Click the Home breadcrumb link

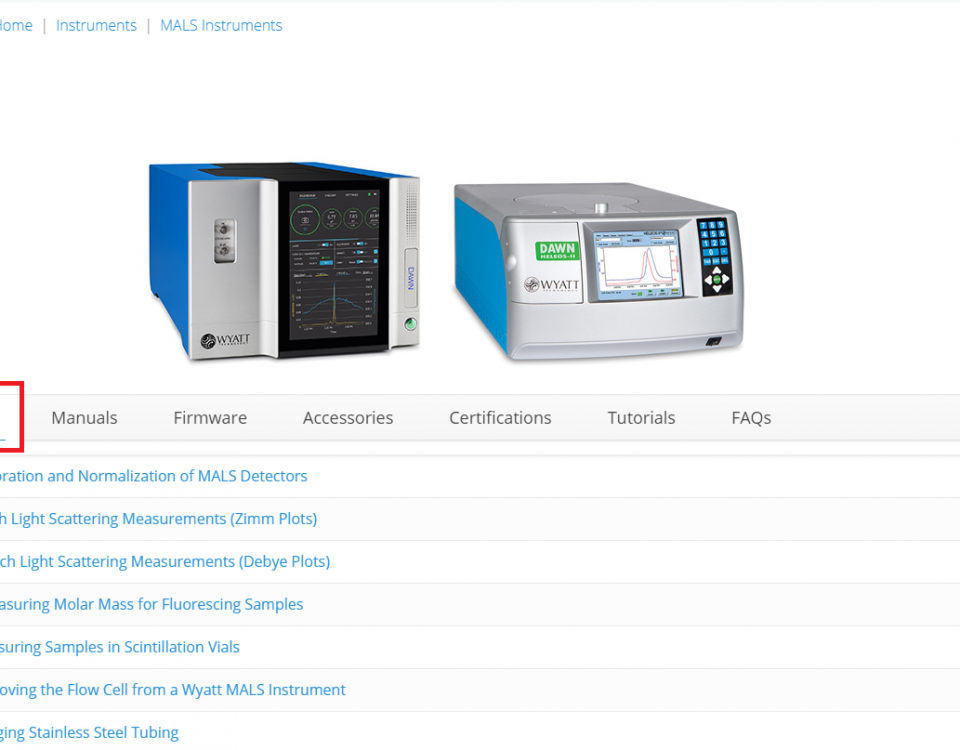click(15, 26)
